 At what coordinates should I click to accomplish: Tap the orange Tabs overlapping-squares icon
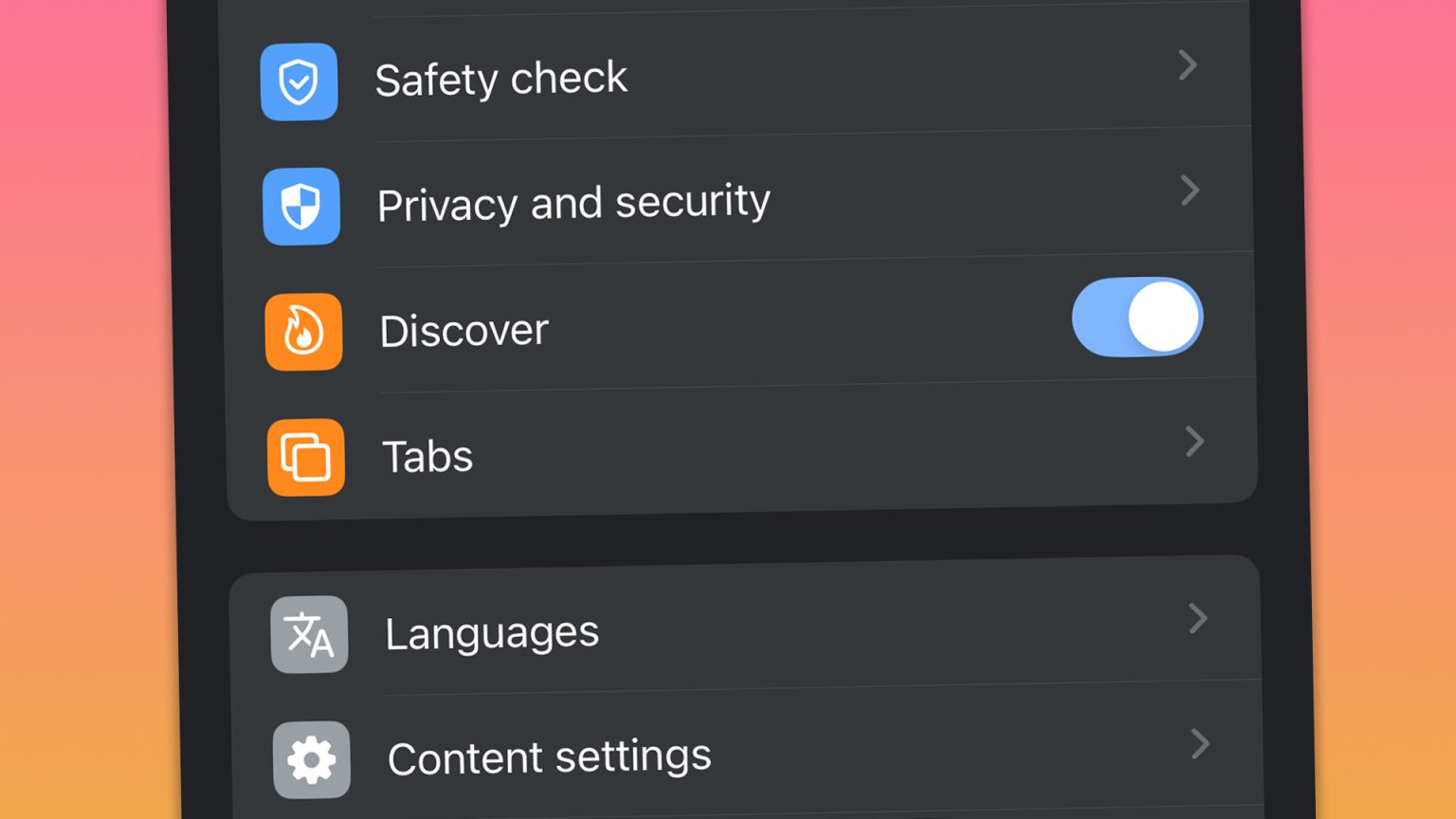pyautogui.click(x=305, y=458)
